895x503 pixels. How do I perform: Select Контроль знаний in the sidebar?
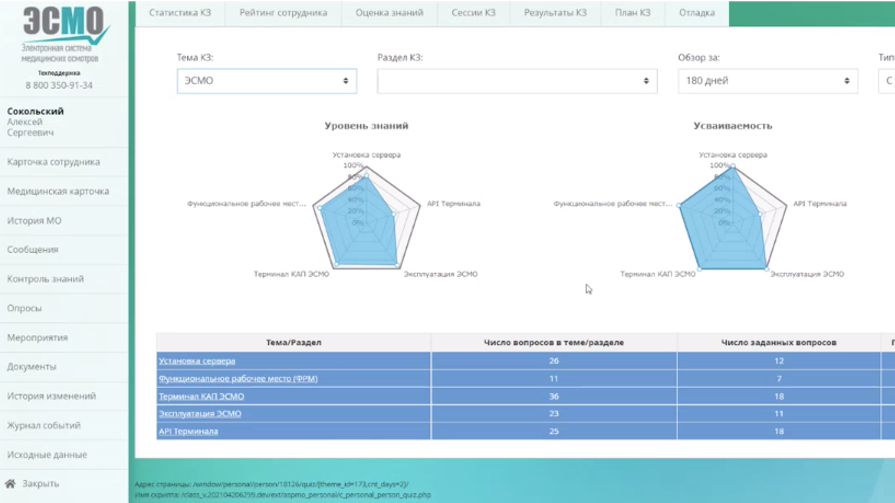point(45,279)
